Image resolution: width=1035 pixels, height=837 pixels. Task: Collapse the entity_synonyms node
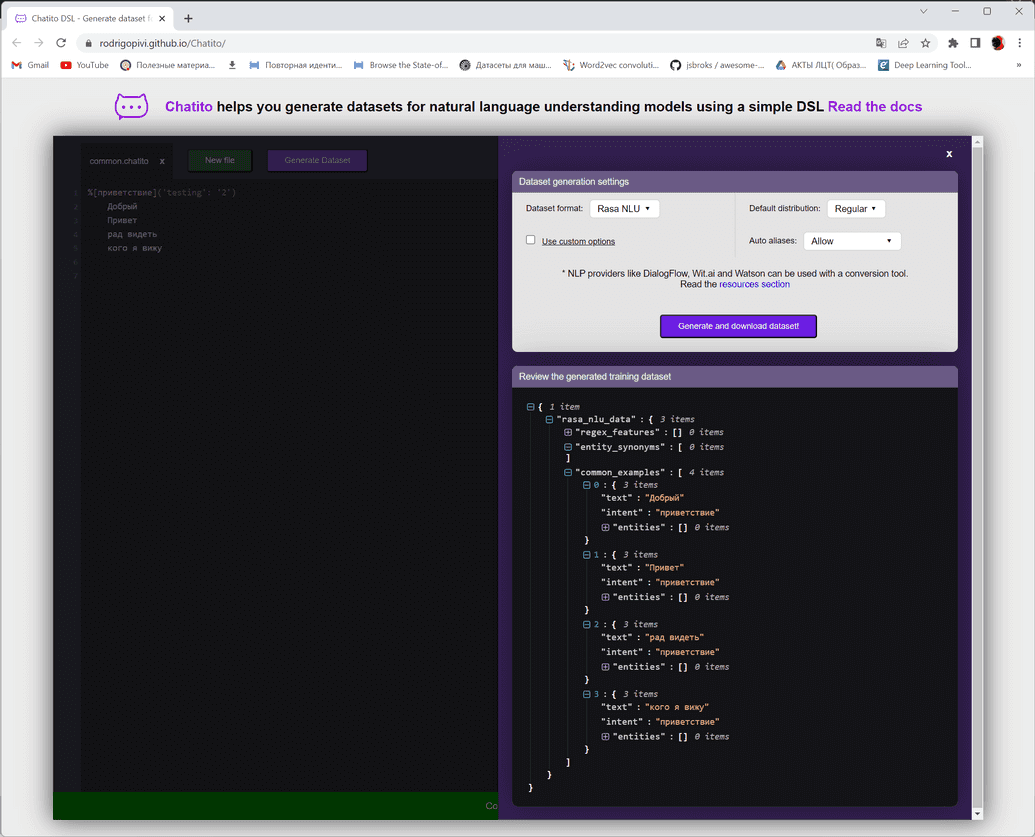coord(568,447)
